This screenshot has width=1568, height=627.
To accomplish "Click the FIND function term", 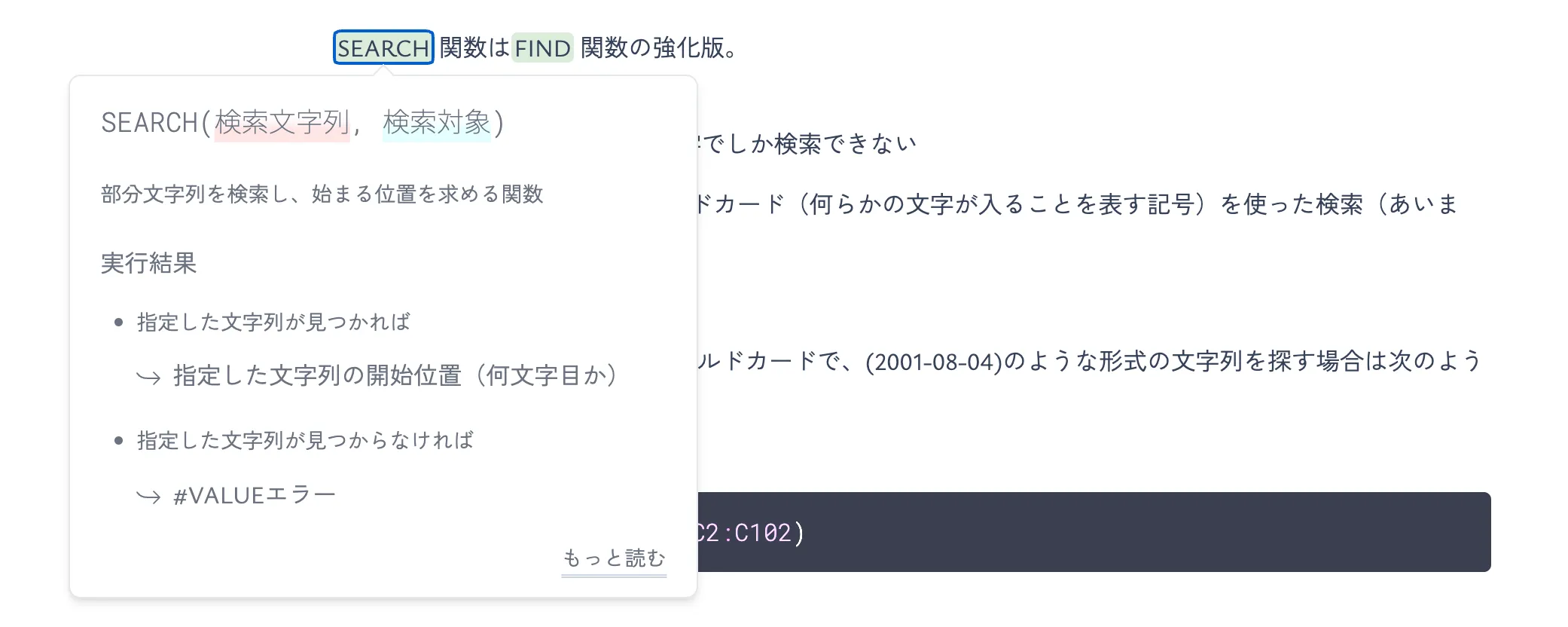I will coord(542,48).
